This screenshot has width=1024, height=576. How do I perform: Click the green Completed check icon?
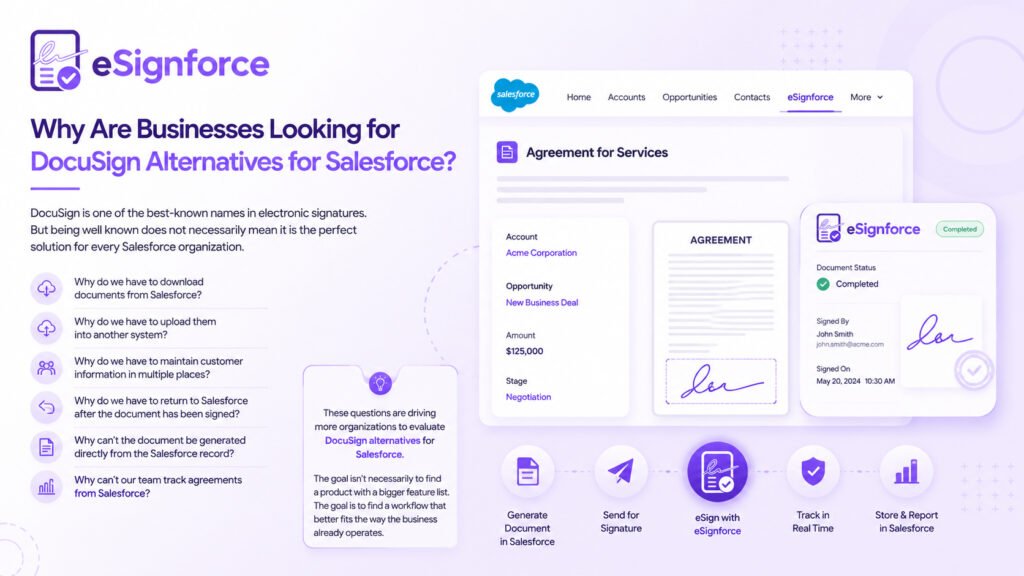click(x=823, y=284)
